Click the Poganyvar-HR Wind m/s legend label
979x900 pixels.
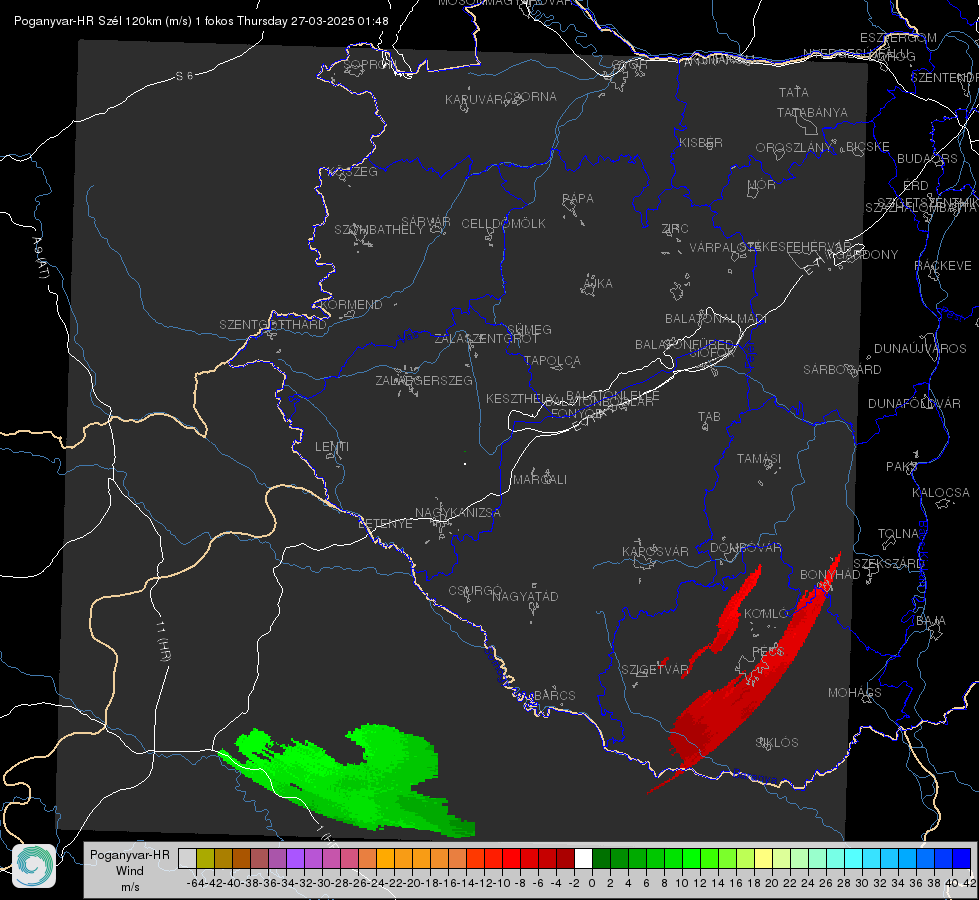point(130,871)
